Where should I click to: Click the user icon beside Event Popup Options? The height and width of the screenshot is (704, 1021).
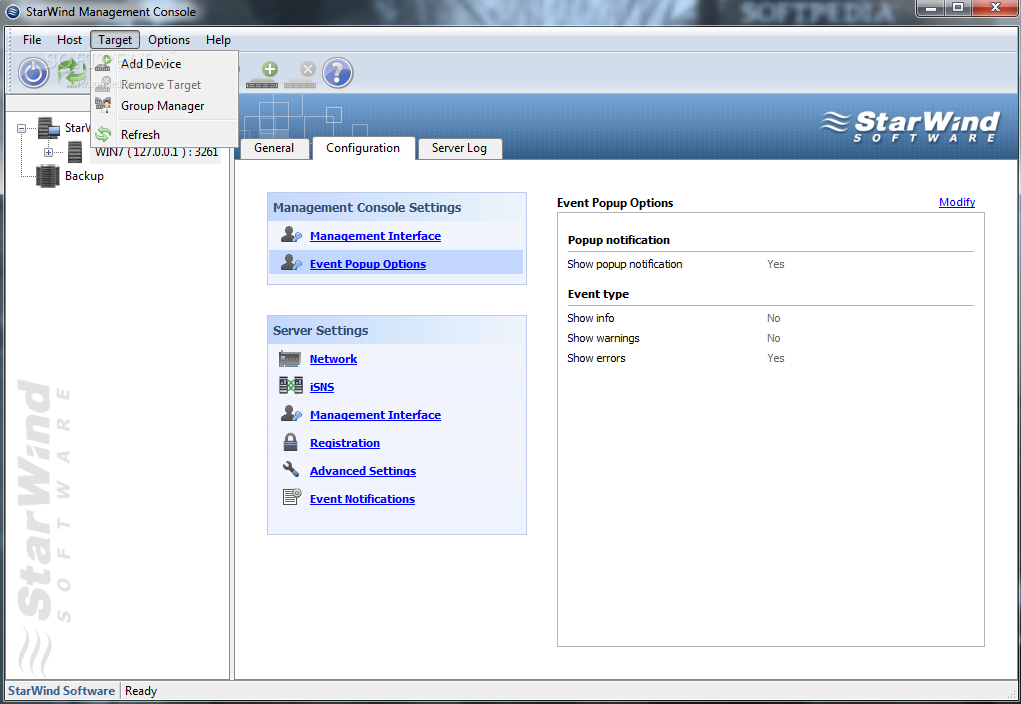290,263
